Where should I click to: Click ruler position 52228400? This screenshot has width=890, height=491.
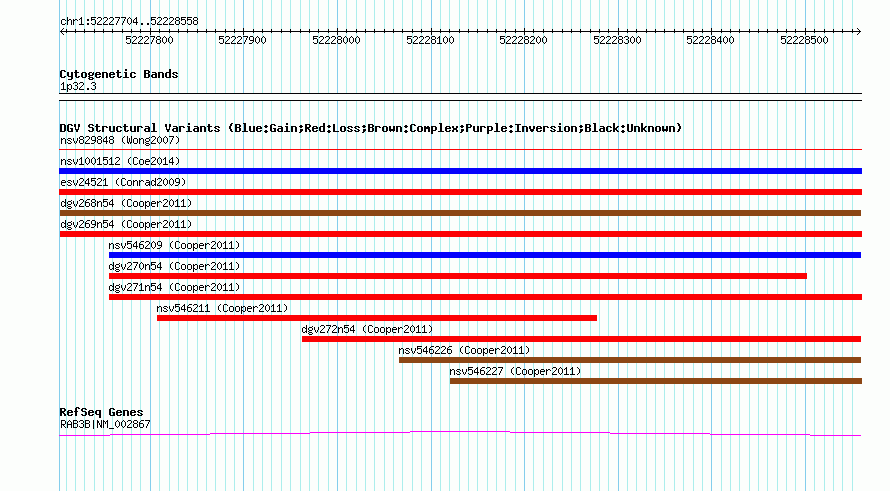[x=711, y=40]
